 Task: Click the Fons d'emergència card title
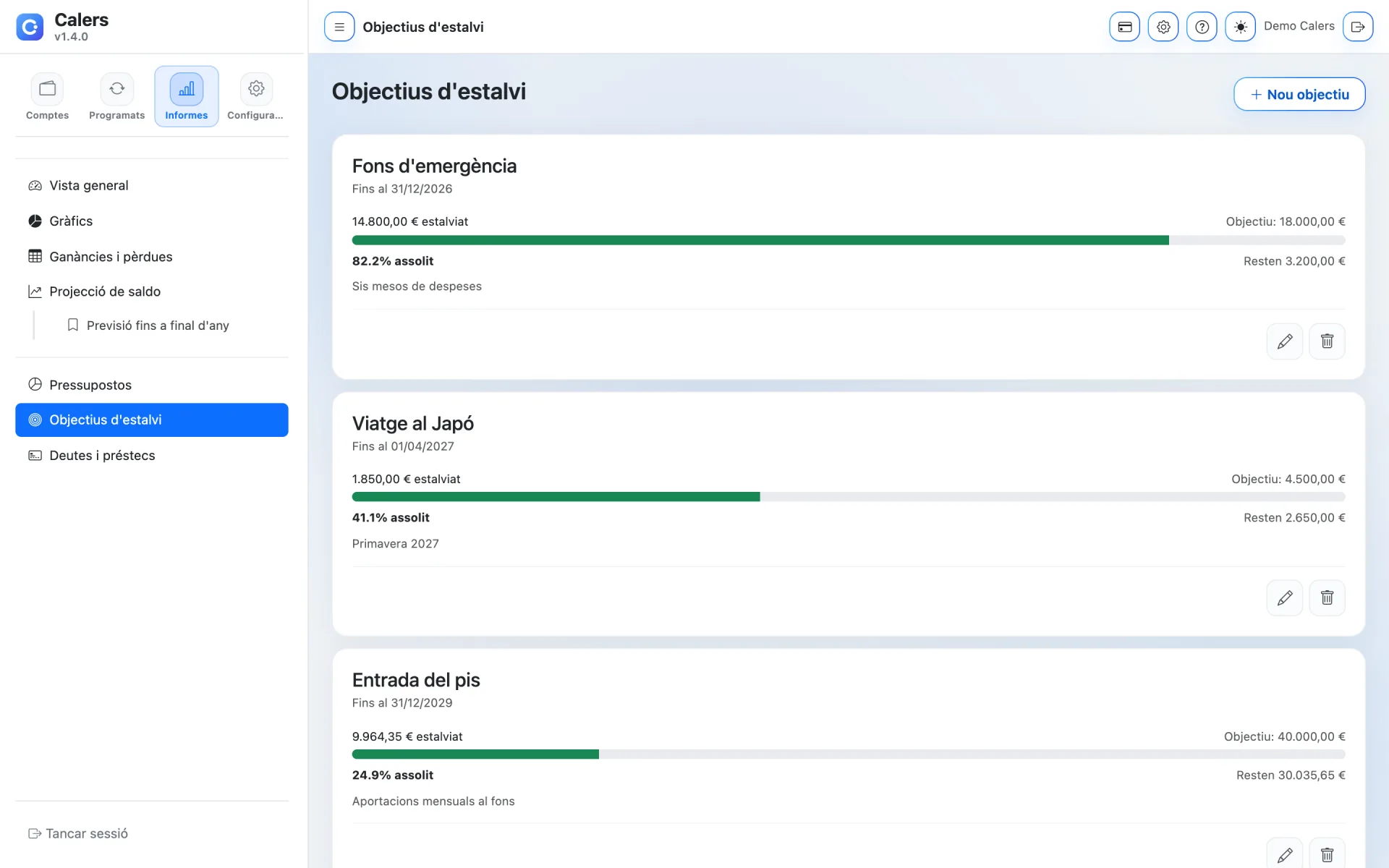(x=434, y=166)
